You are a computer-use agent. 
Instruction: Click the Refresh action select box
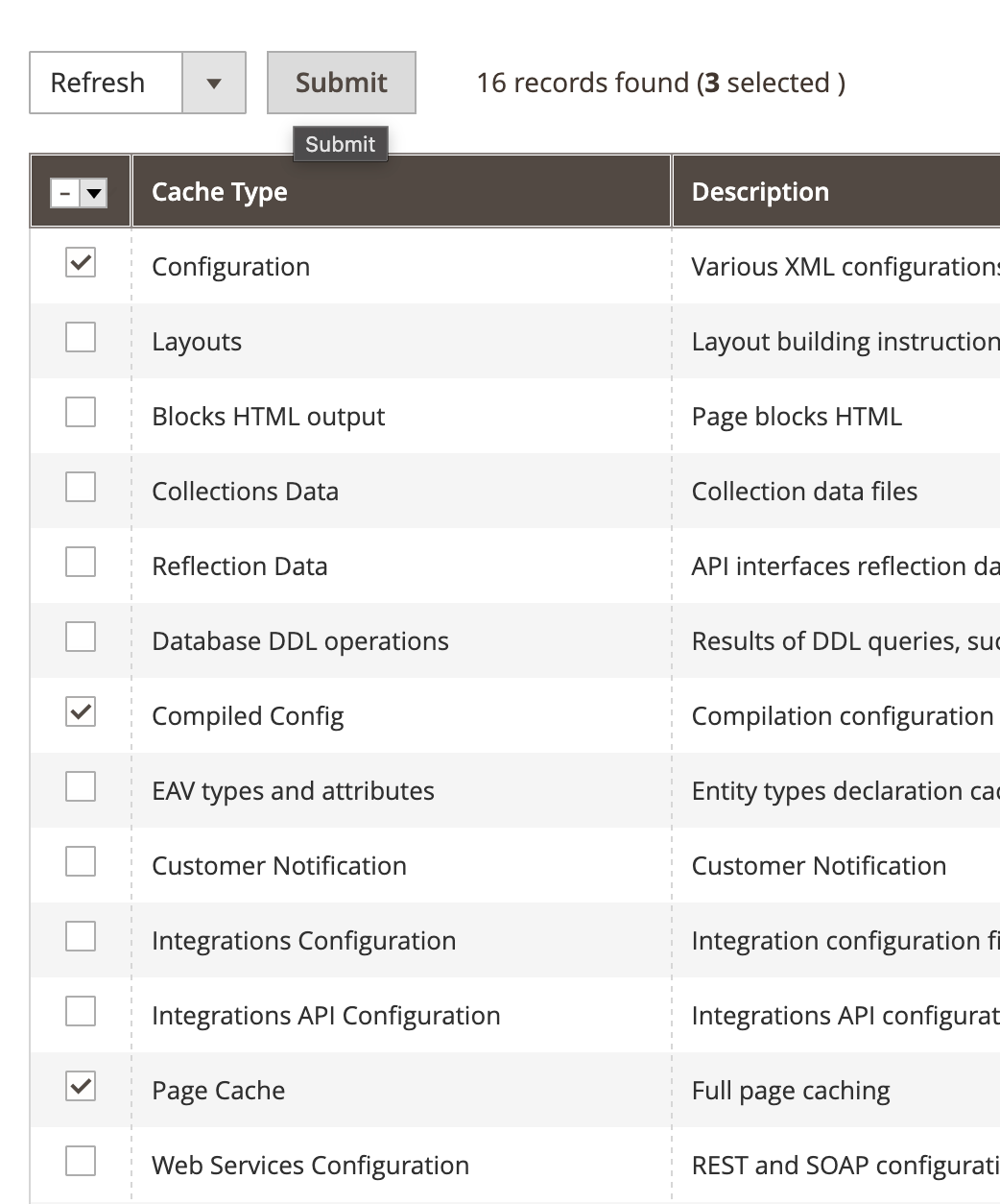[106, 84]
